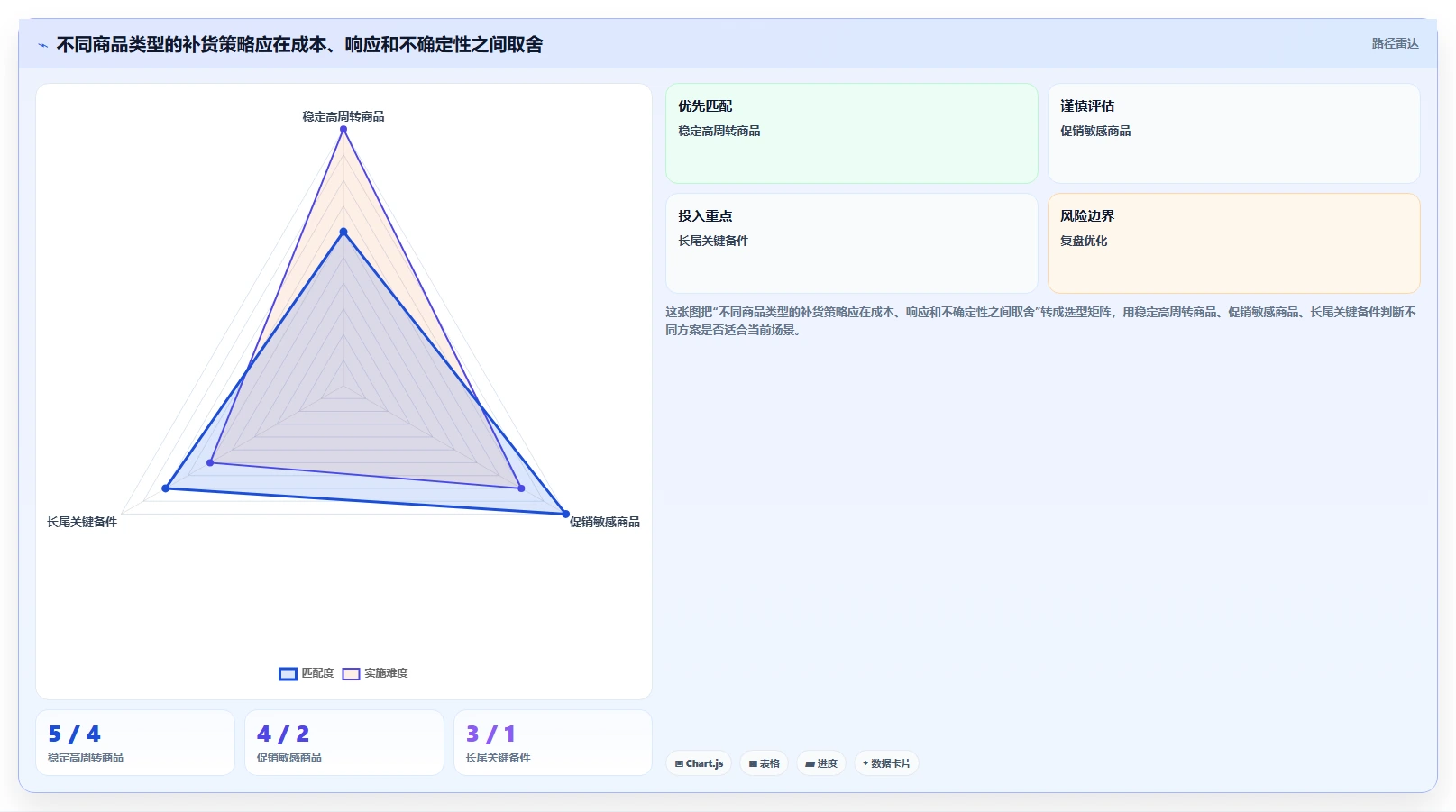Click the 匹配度 legend label
Viewport: 1456px width, 812px height.
pyautogui.click(x=317, y=673)
